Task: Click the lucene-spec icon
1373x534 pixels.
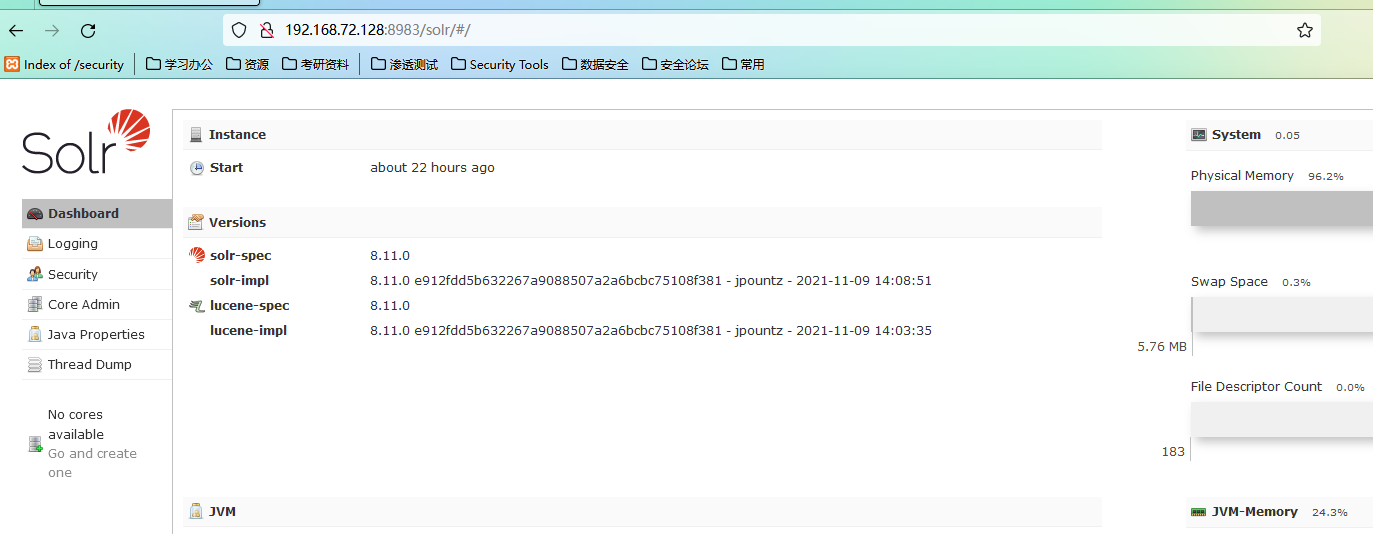Action: [197, 305]
